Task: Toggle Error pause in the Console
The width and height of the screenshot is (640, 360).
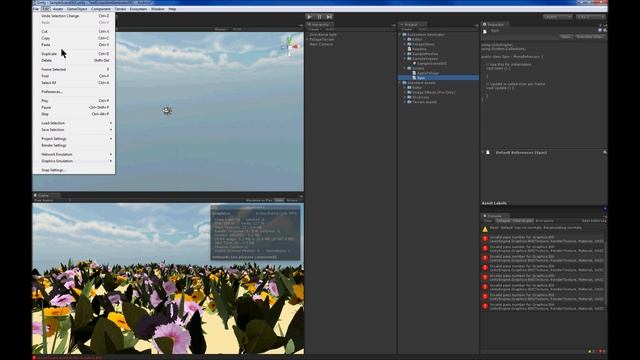Action: [544, 221]
